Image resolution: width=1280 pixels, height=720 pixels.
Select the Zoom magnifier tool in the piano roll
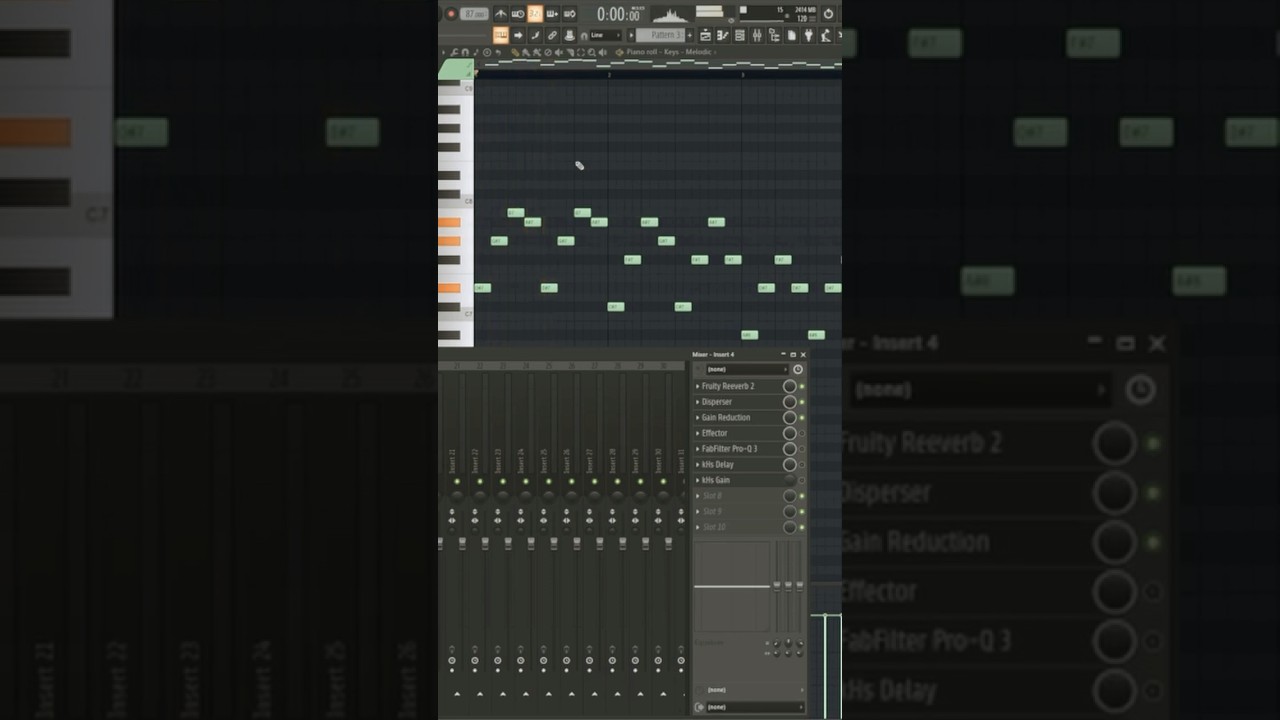point(592,52)
